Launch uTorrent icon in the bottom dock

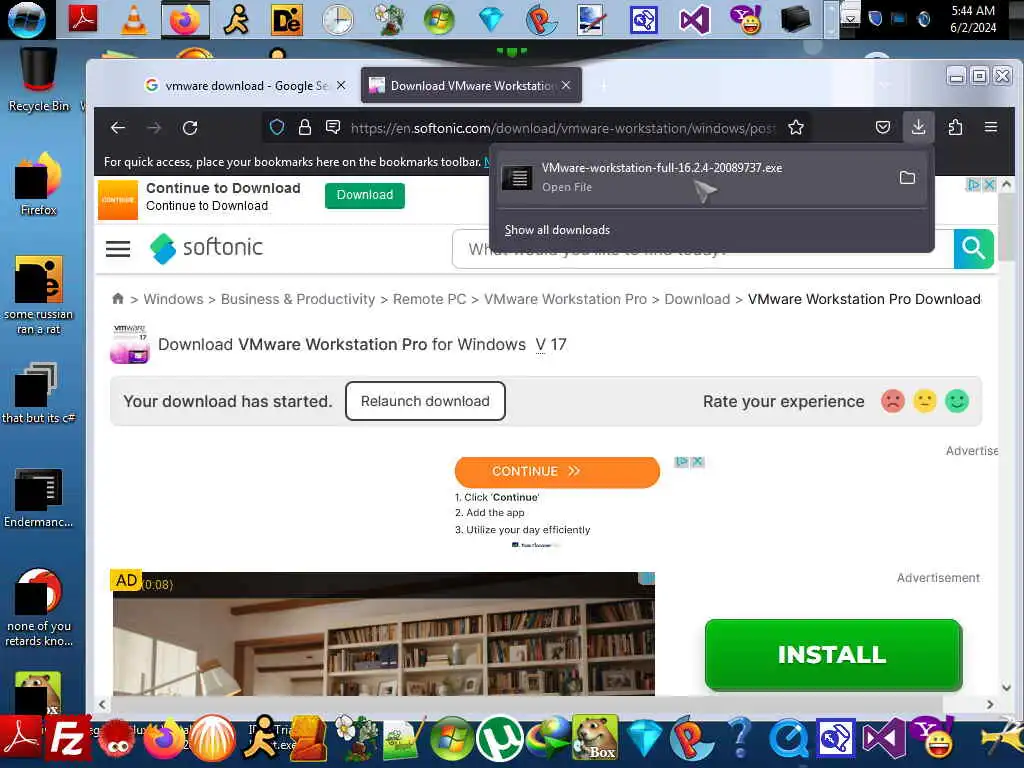pyautogui.click(x=500, y=740)
